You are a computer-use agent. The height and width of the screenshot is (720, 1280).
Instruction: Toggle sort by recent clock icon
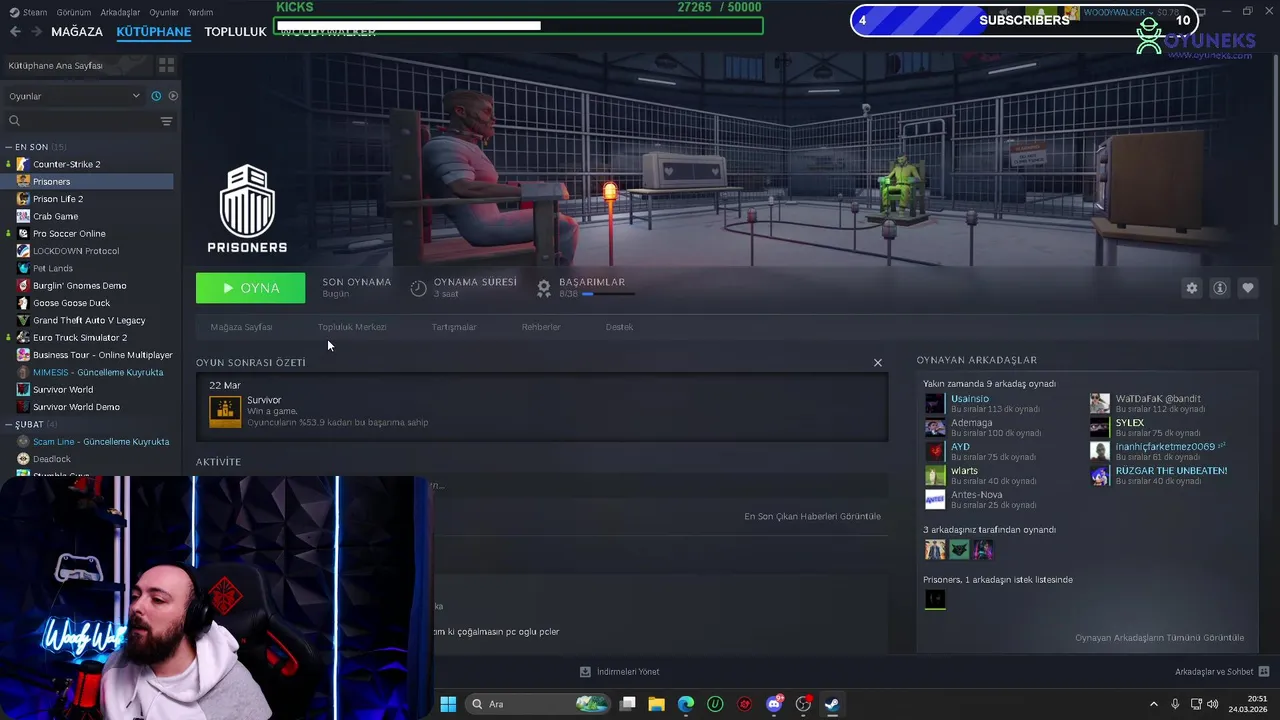point(156,96)
